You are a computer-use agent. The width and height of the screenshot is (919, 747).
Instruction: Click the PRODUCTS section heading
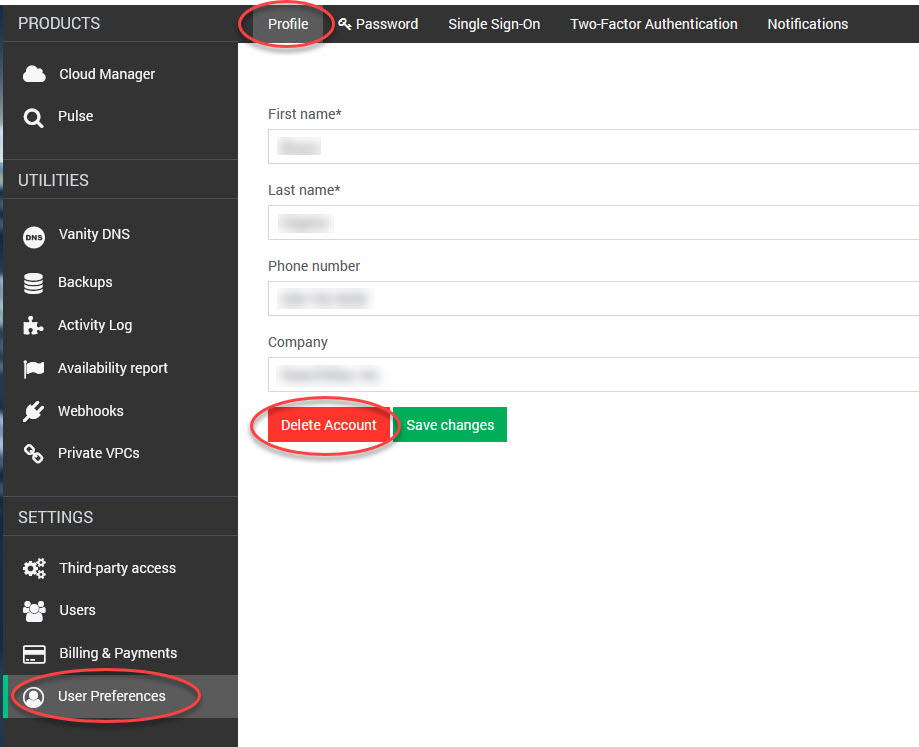[59, 23]
